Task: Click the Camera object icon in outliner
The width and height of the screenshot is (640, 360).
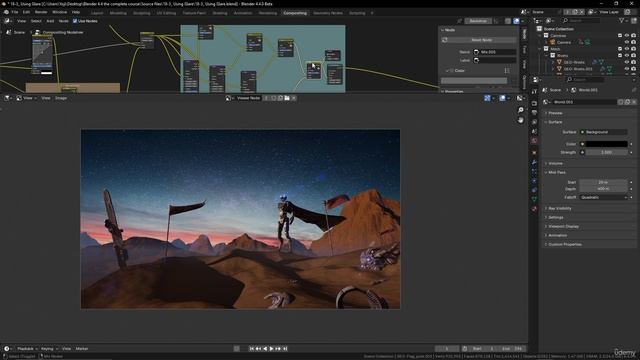Action: [553, 42]
